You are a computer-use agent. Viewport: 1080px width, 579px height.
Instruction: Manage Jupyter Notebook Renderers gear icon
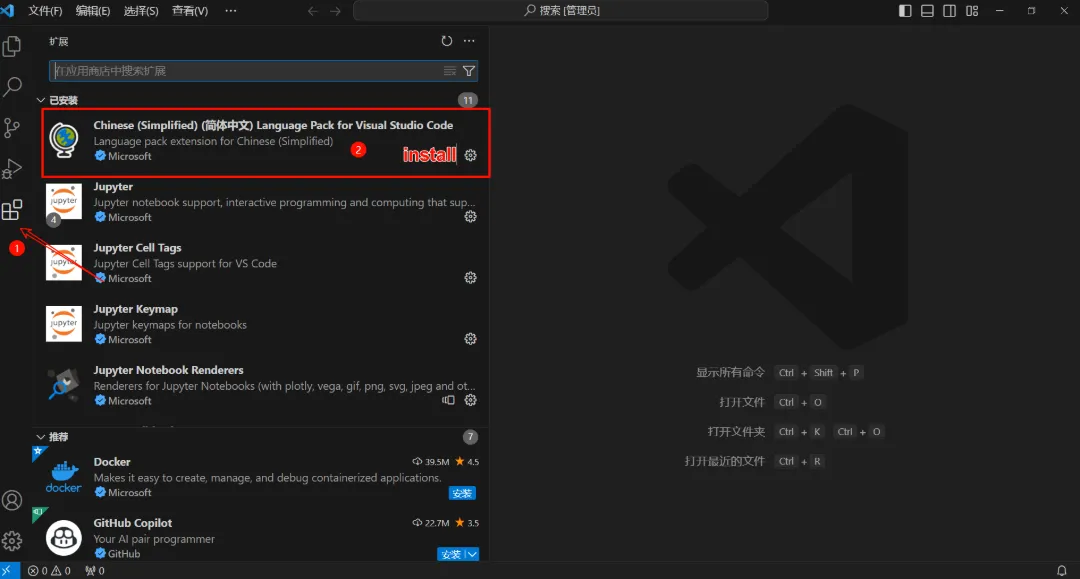point(470,401)
